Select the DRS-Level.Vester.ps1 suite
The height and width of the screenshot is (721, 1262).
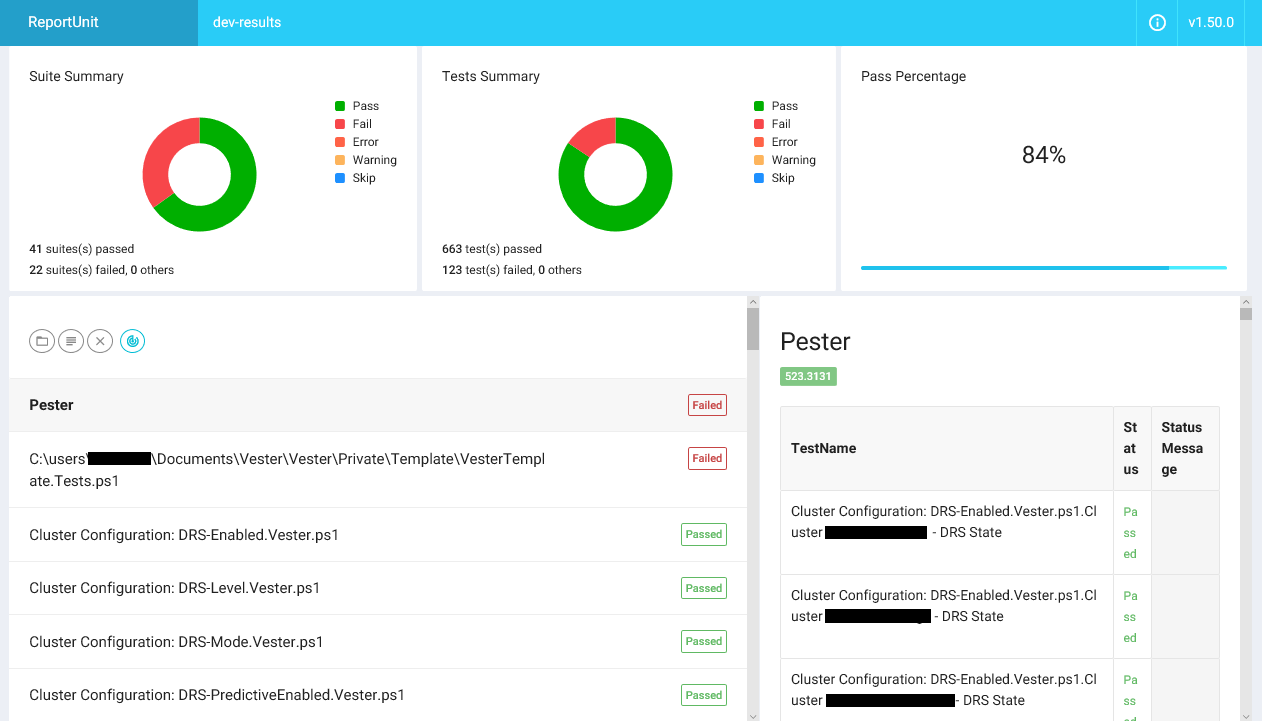[378, 588]
